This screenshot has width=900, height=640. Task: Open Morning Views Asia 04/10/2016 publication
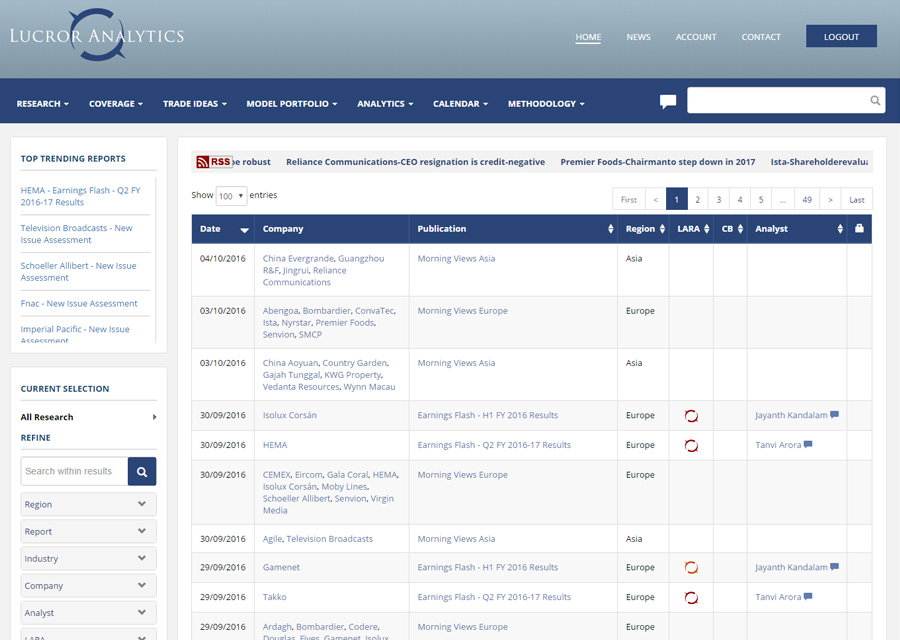click(456, 259)
